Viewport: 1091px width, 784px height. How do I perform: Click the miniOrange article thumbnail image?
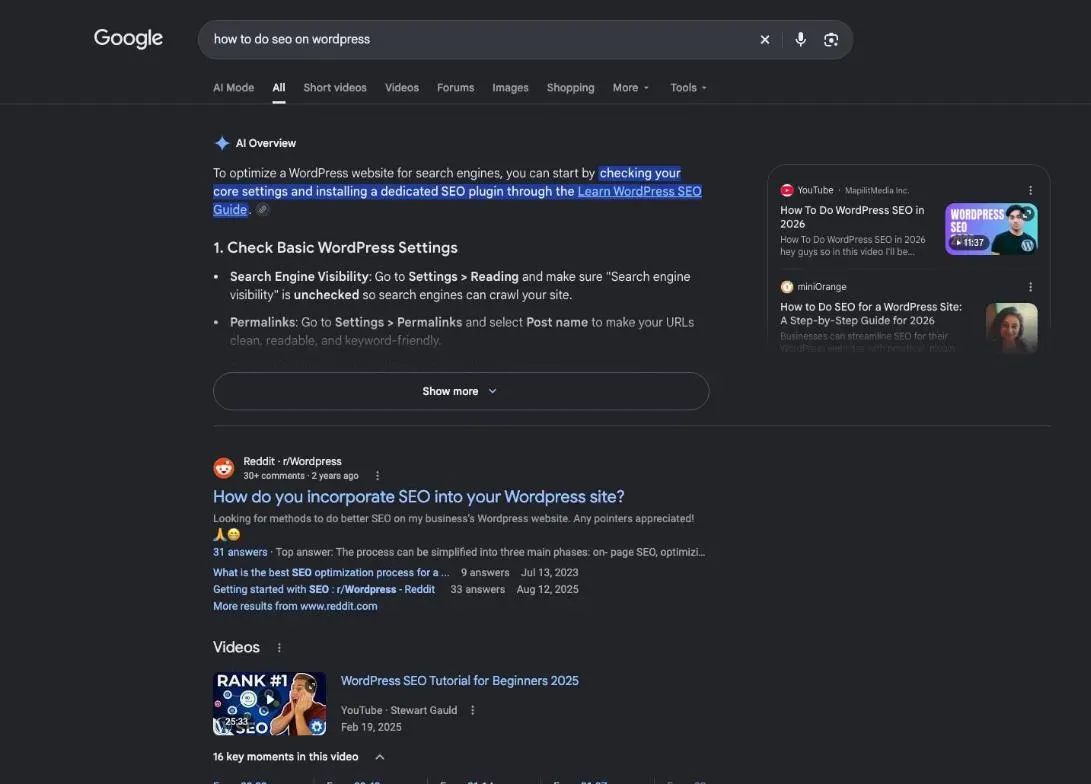click(x=1012, y=328)
